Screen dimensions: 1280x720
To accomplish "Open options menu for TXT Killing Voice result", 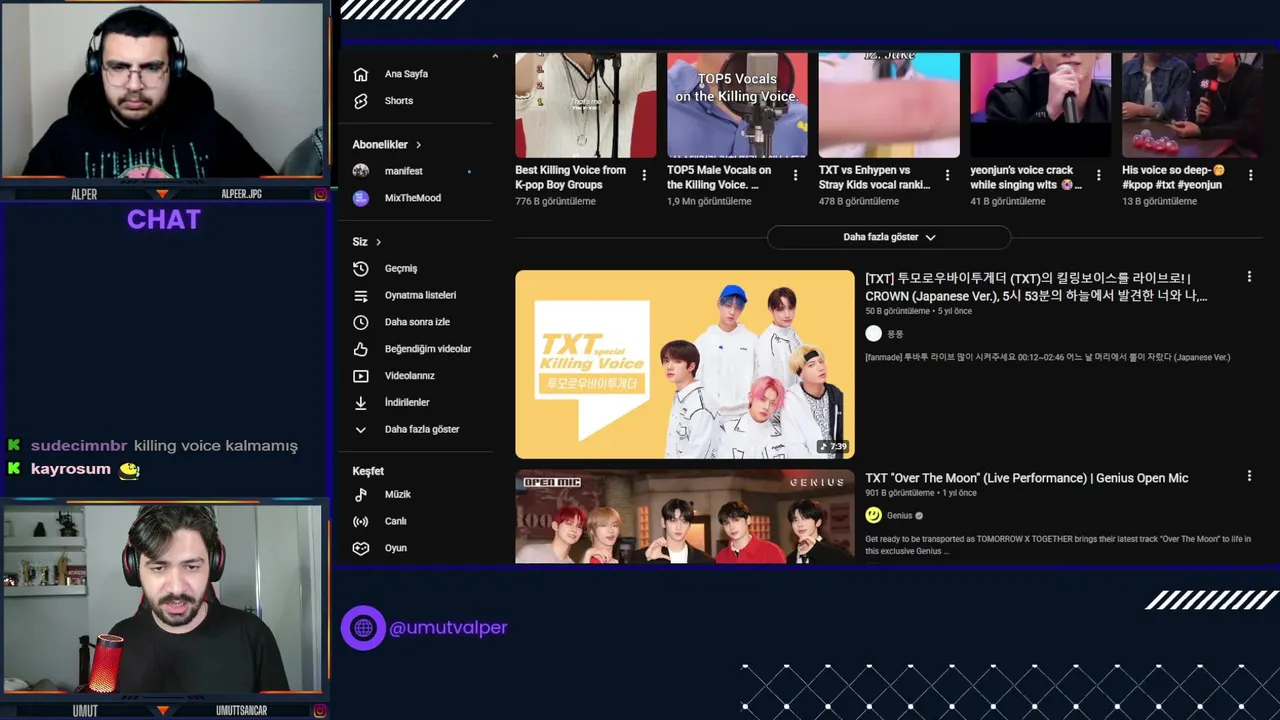I will pyautogui.click(x=1249, y=277).
